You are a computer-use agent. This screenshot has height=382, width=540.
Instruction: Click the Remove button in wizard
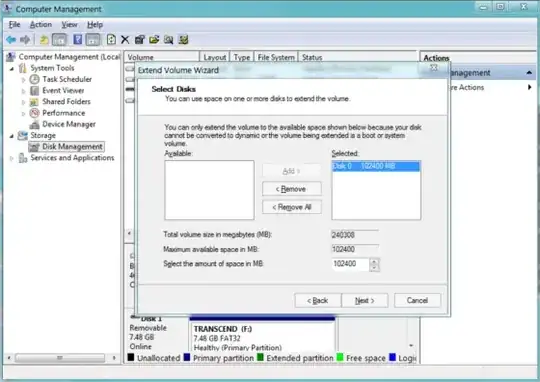(x=292, y=189)
